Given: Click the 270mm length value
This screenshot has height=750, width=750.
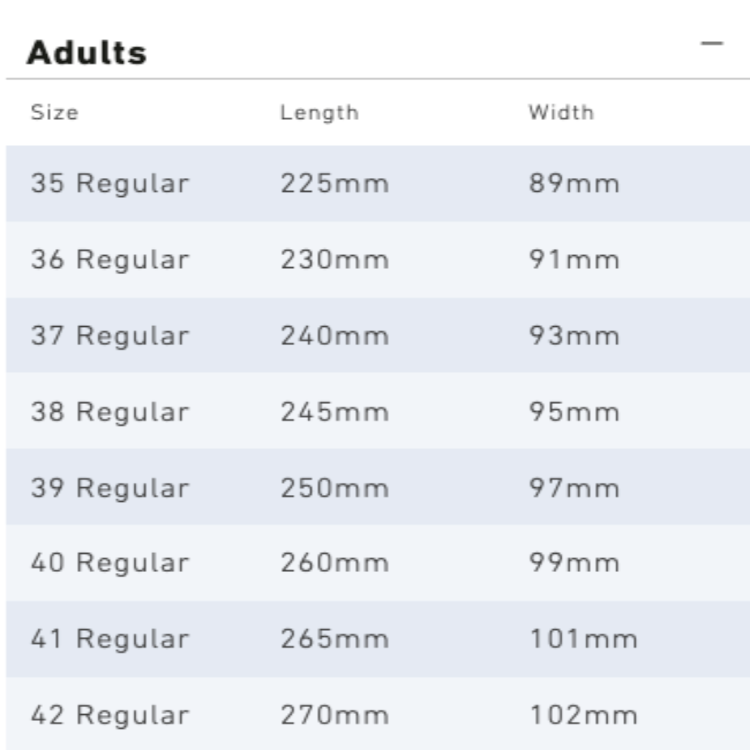Looking at the screenshot, I should (x=334, y=715).
